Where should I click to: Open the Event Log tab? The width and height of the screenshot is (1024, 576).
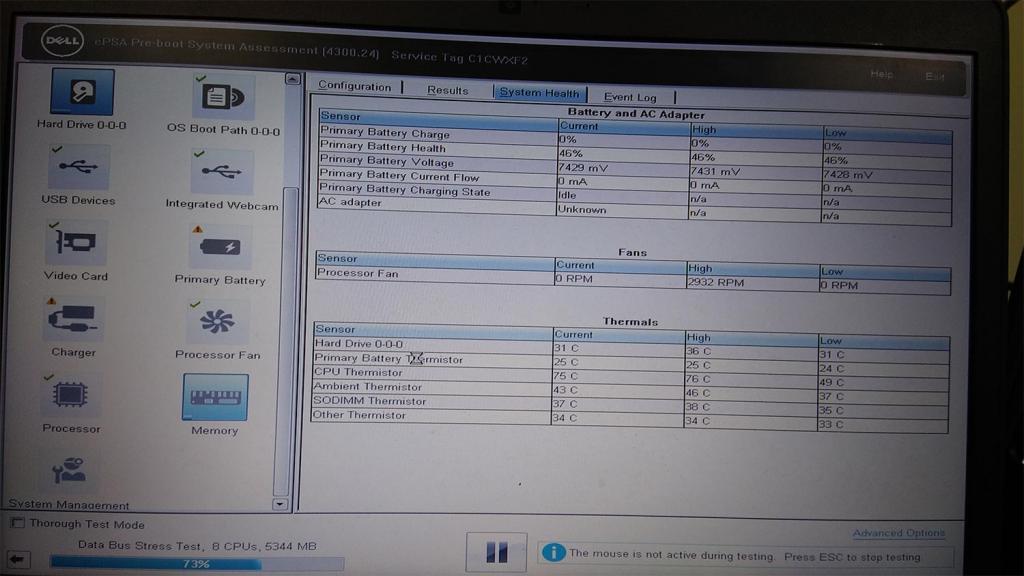(x=630, y=97)
